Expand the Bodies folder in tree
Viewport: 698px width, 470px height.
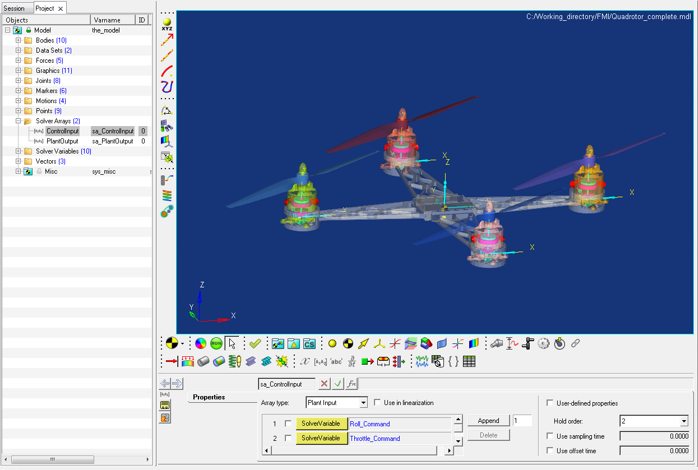pyautogui.click(x=18, y=41)
